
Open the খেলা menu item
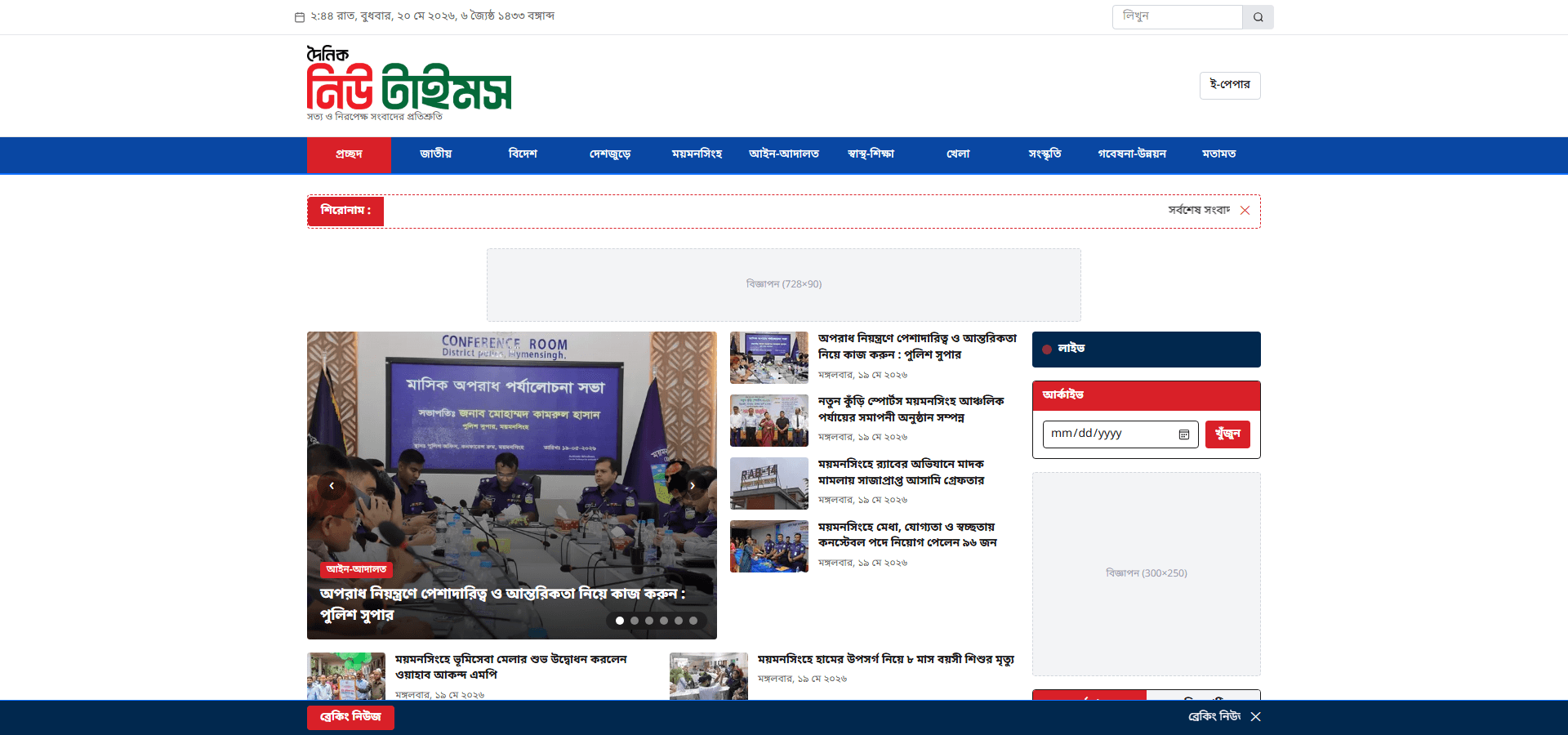point(958,154)
